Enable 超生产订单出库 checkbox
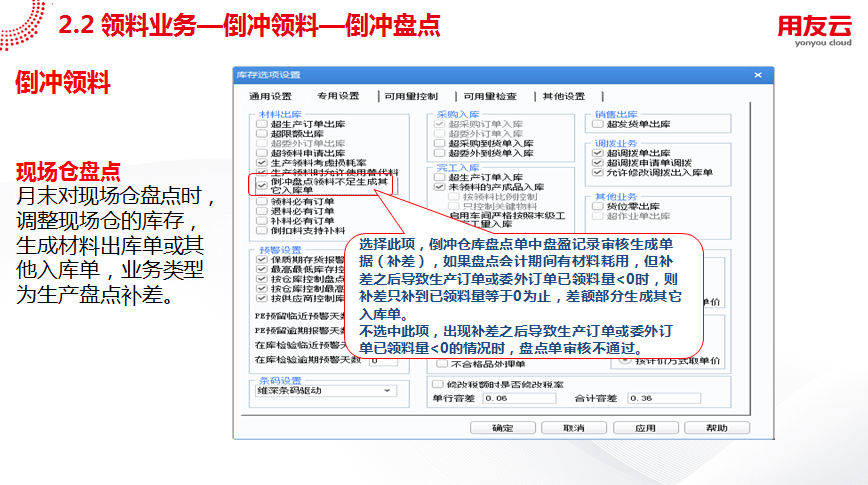This screenshot has height=485, width=868. 262,124
